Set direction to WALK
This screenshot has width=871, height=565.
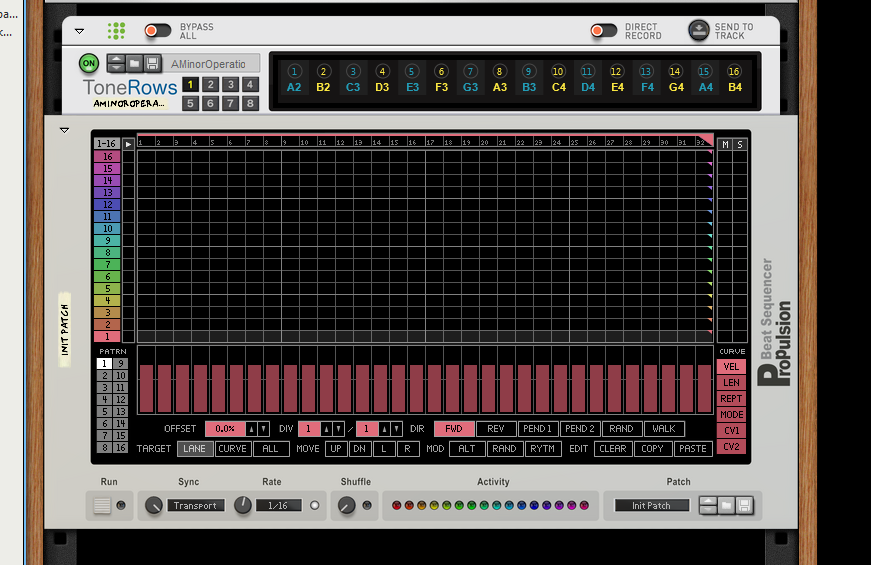(664, 429)
